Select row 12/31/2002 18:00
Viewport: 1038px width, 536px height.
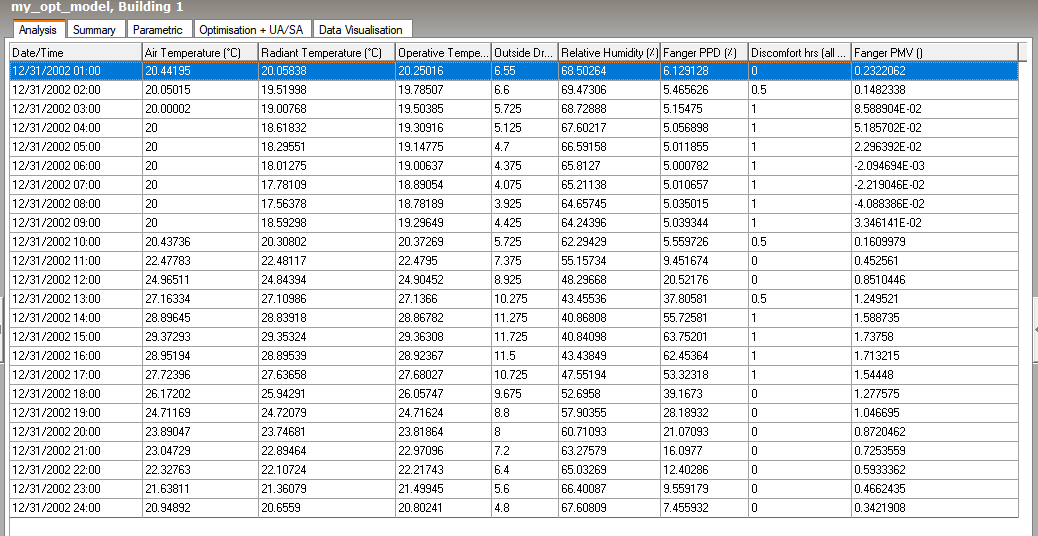point(514,394)
